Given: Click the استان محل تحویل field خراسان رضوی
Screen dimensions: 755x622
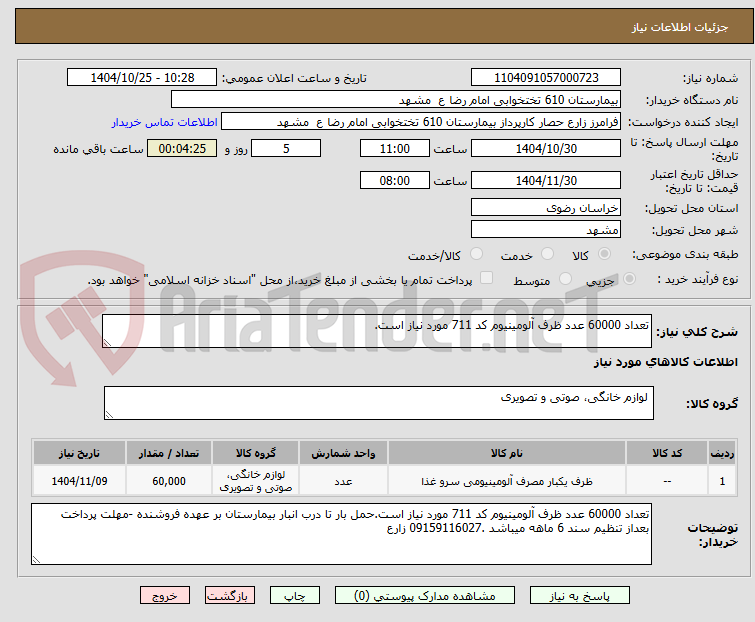Looking at the screenshot, I should click(546, 207).
